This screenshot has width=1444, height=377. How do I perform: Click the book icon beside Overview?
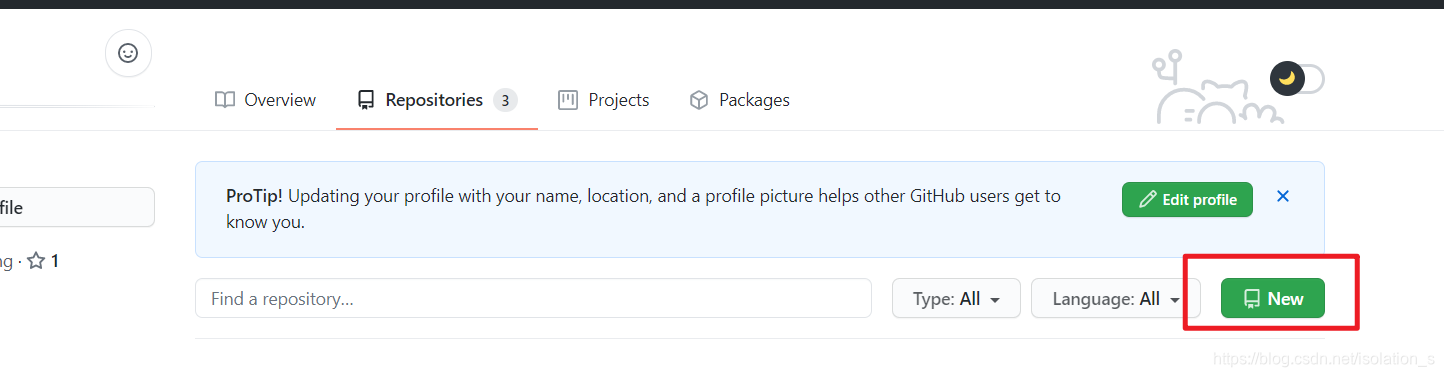(x=225, y=100)
